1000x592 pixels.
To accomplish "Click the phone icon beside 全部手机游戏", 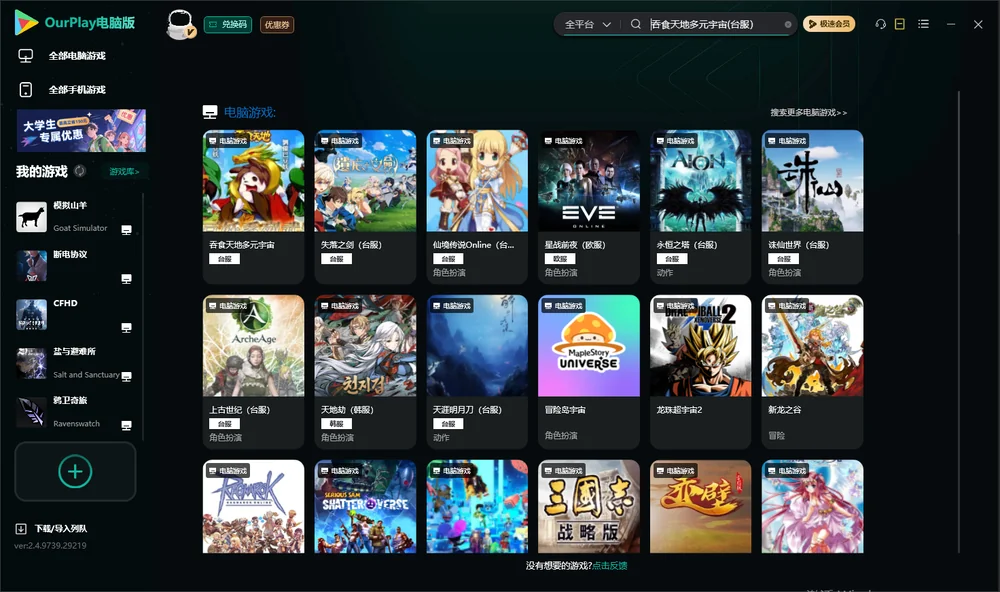I will tap(26, 90).
